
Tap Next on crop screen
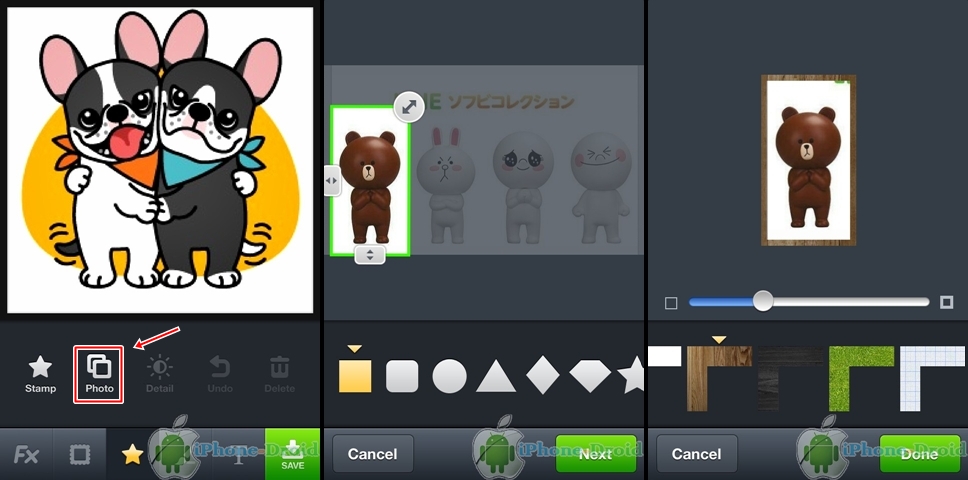pyautogui.click(x=596, y=454)
